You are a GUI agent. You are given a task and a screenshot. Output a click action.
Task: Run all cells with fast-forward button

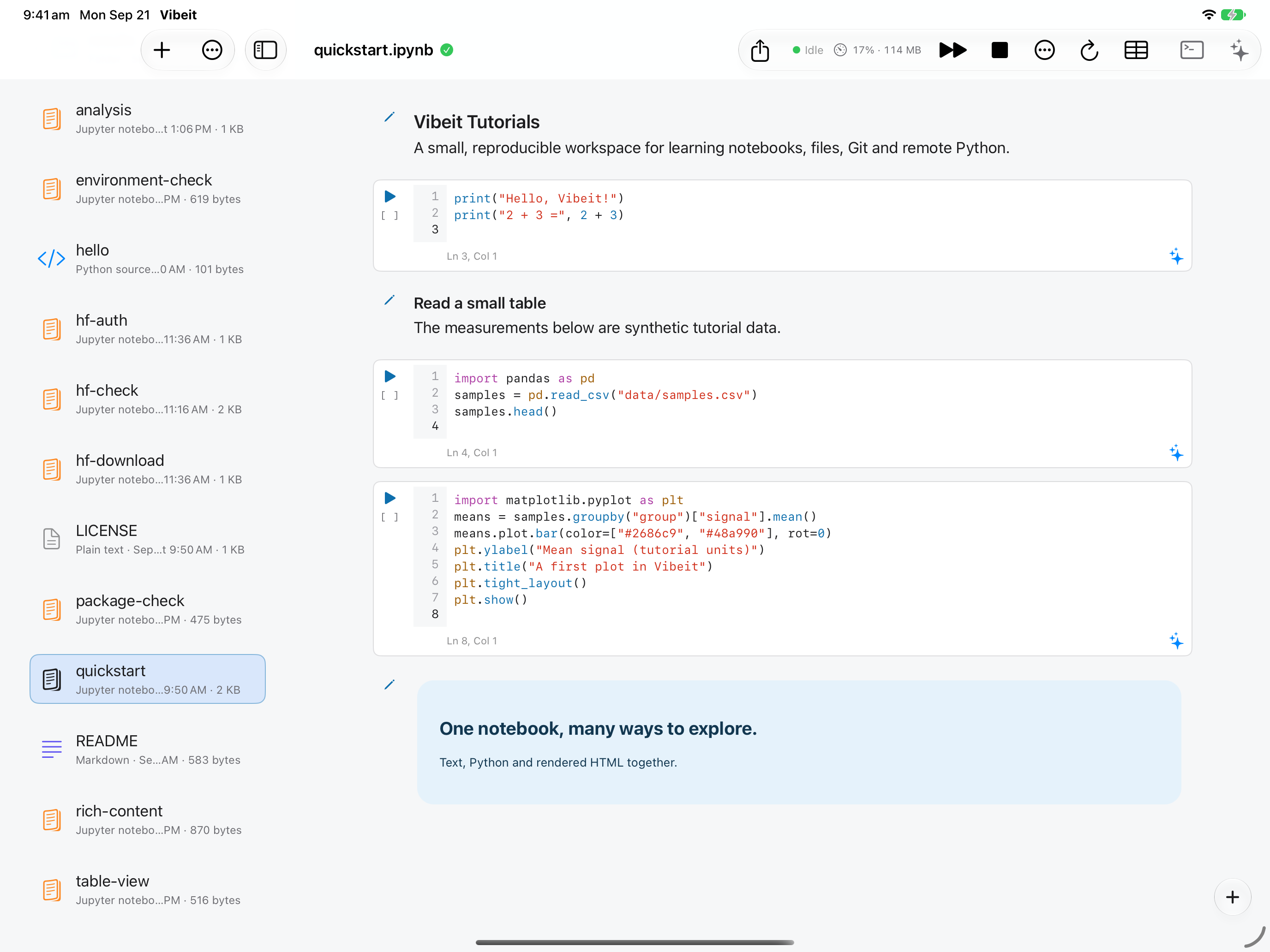click(x=952, y=50)
